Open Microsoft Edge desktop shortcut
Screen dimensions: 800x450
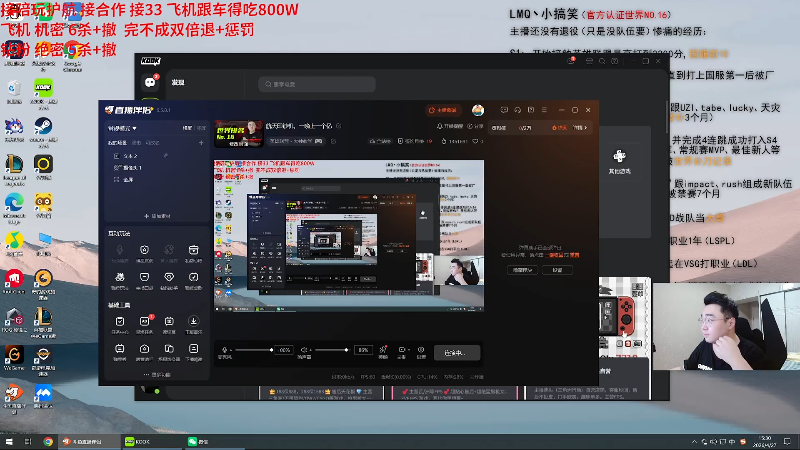tap(14, 208)
